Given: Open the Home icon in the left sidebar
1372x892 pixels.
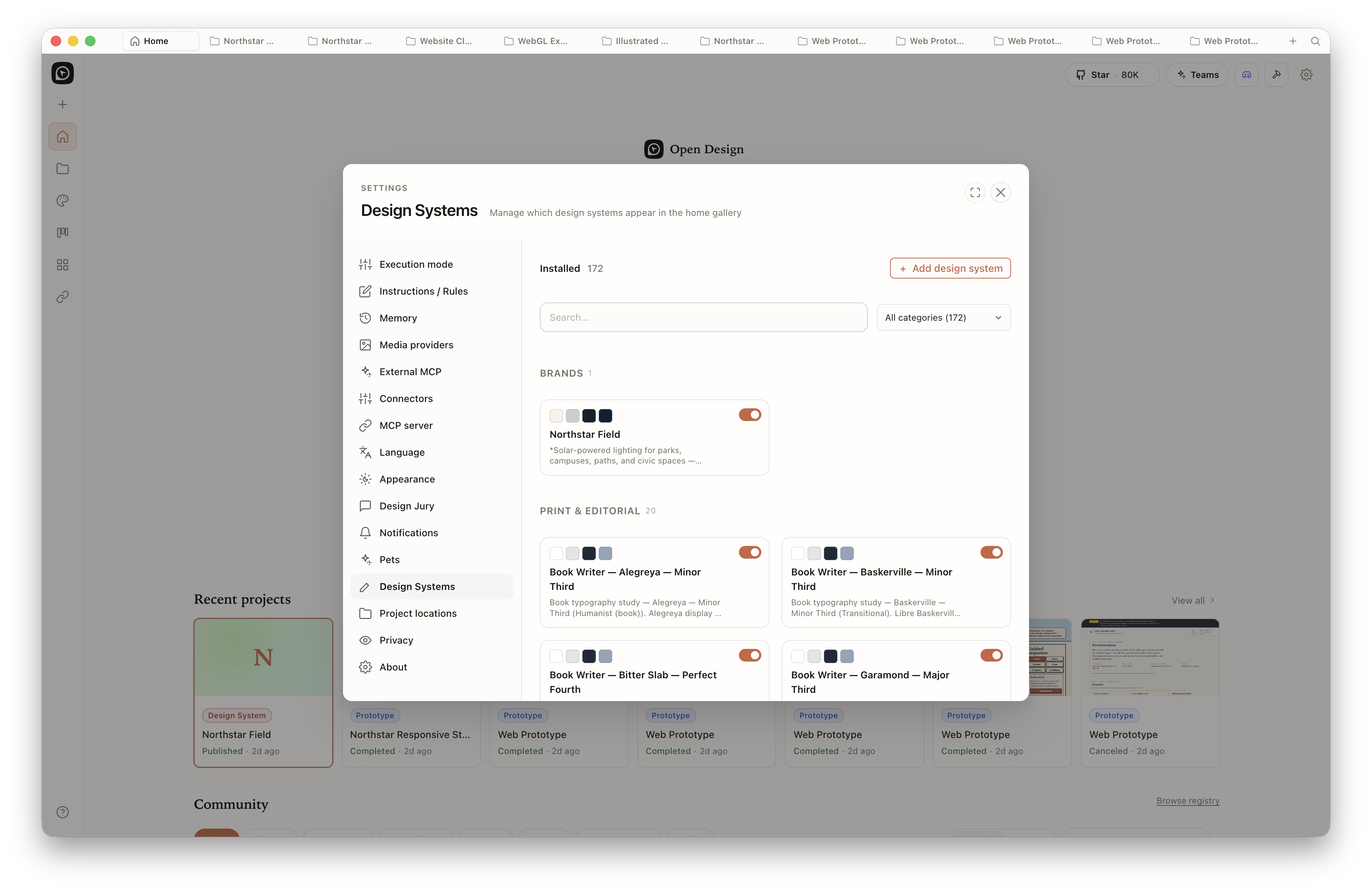Looking at the screenshot, I should [x=62, y=136].
